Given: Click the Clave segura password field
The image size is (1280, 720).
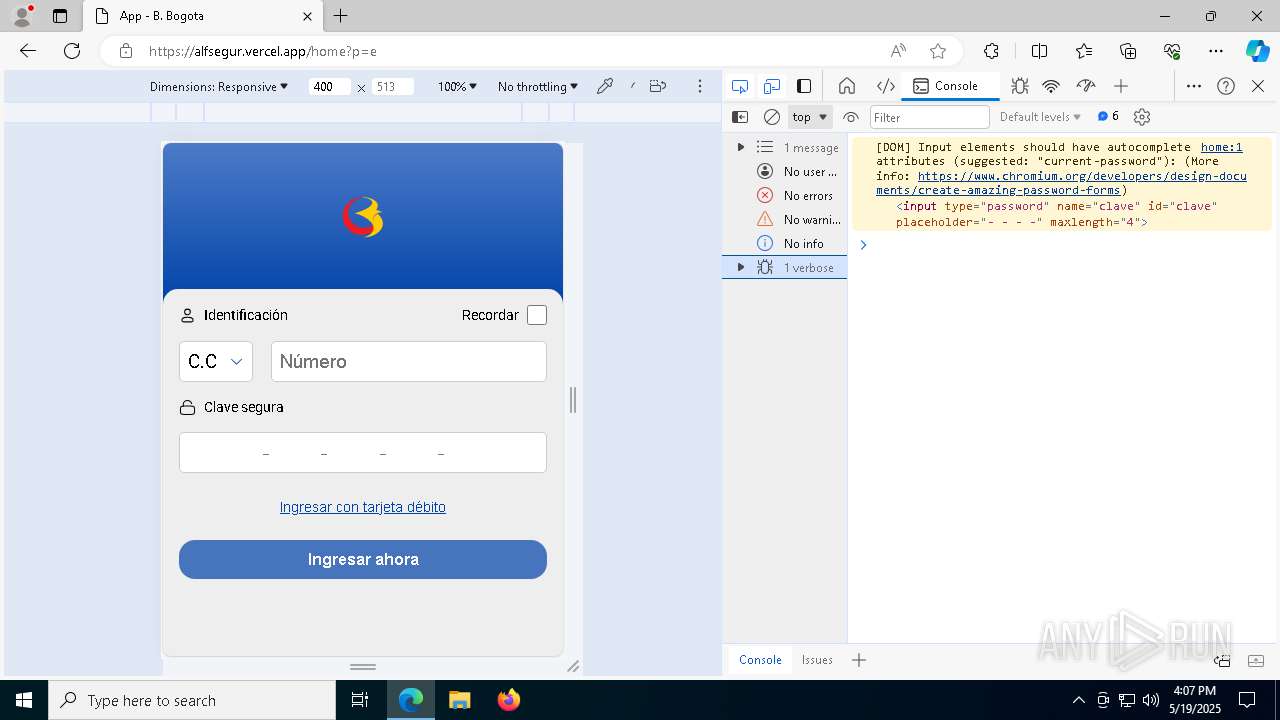Looking at the screenshot, I should tap(363, 452).
